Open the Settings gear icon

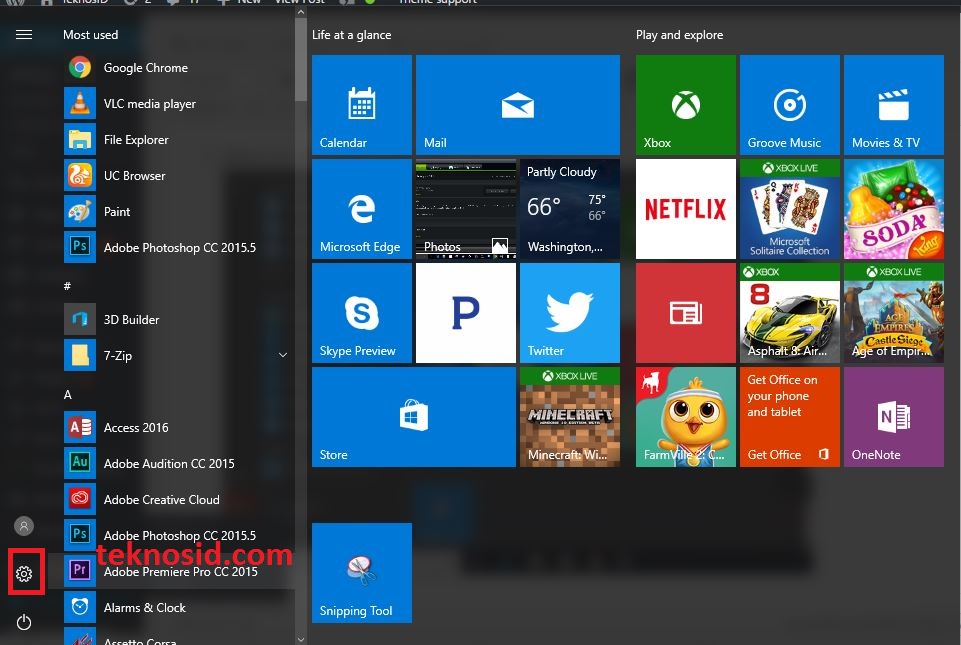(24, 574)
